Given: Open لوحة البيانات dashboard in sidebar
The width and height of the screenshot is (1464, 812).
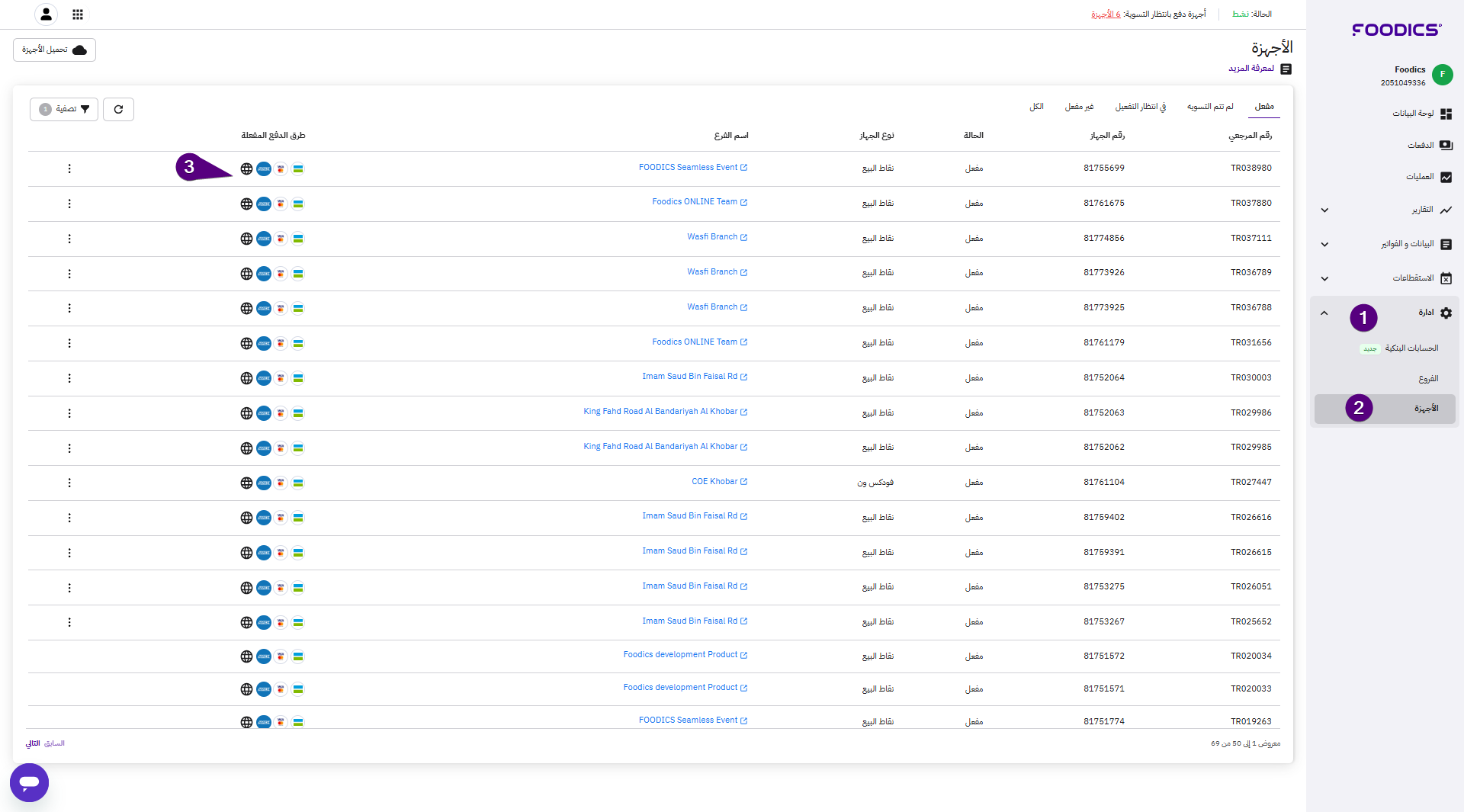Looking at the screenshot, I should coord(1422,114).
